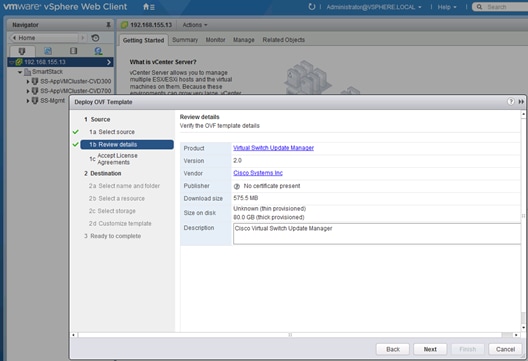The image size is (528, 361).
Task: Select SS-AppVMCluster-CVD700 in the tree
Action: (x=75, y=91)
